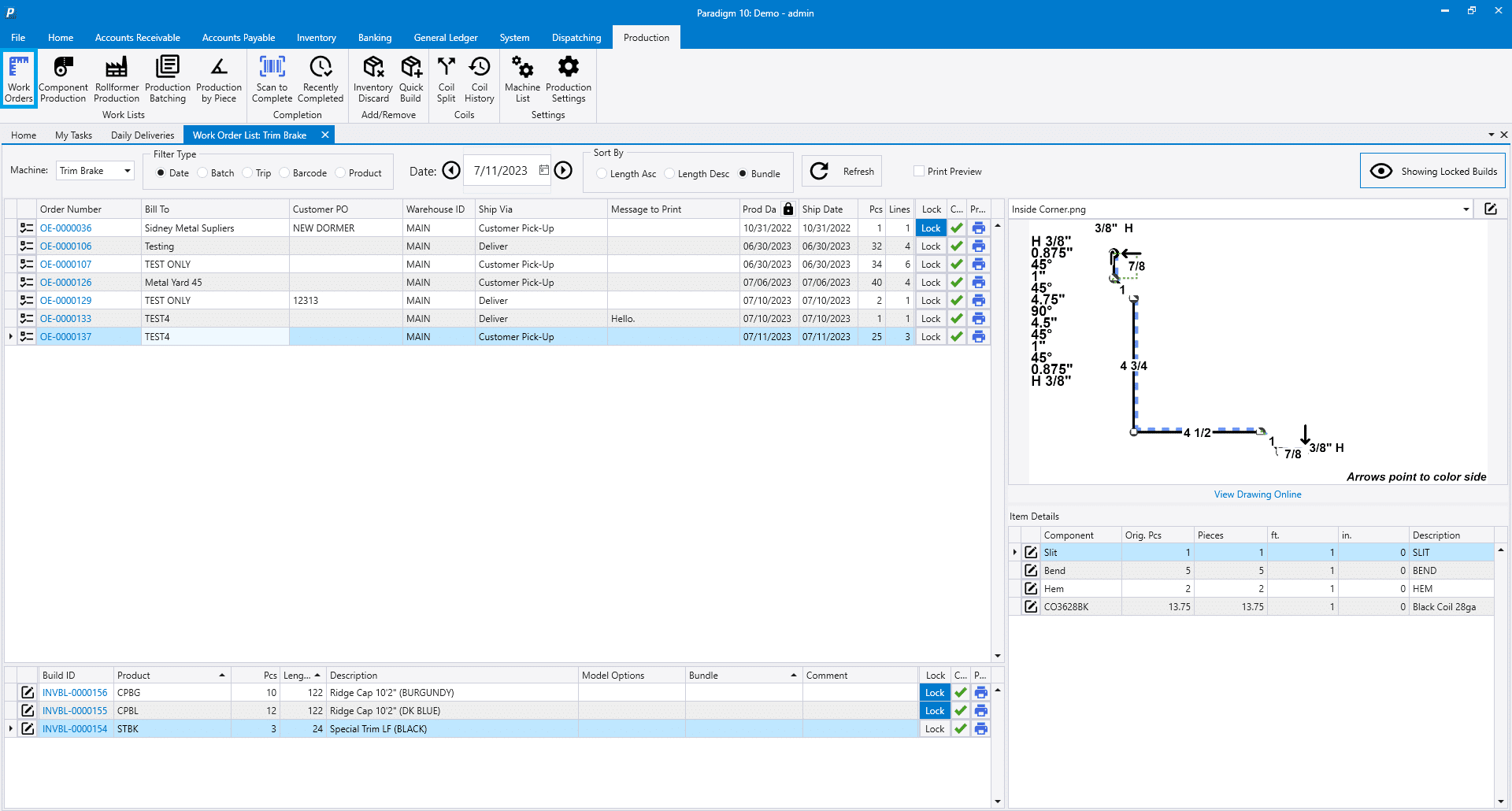Sort by Length Desc

669,174
